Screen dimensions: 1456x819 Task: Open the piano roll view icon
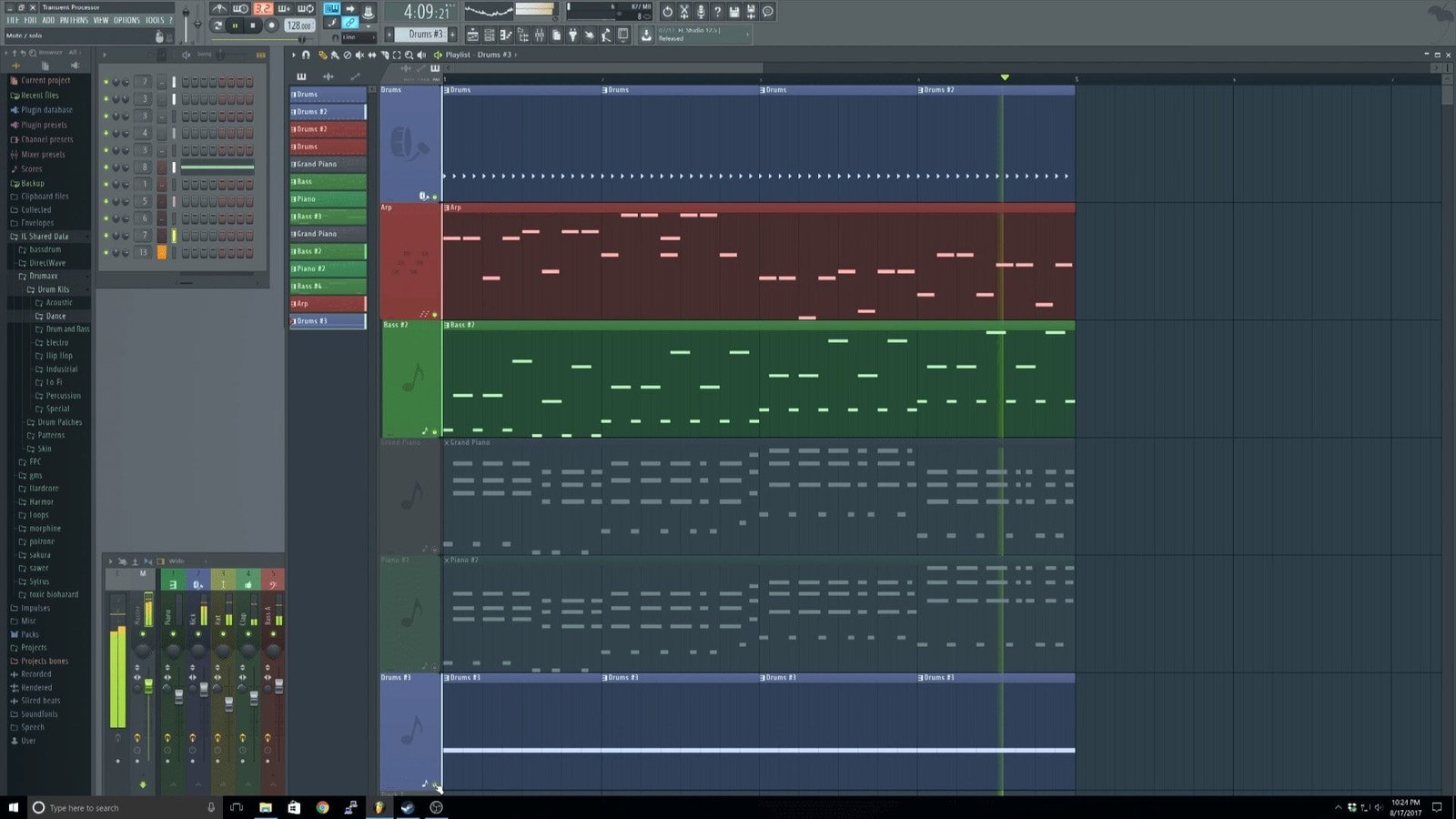(506, 35)
